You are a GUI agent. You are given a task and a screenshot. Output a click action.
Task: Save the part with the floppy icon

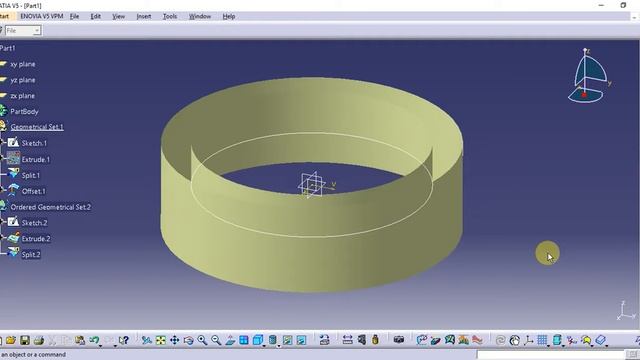click(25, 340)
